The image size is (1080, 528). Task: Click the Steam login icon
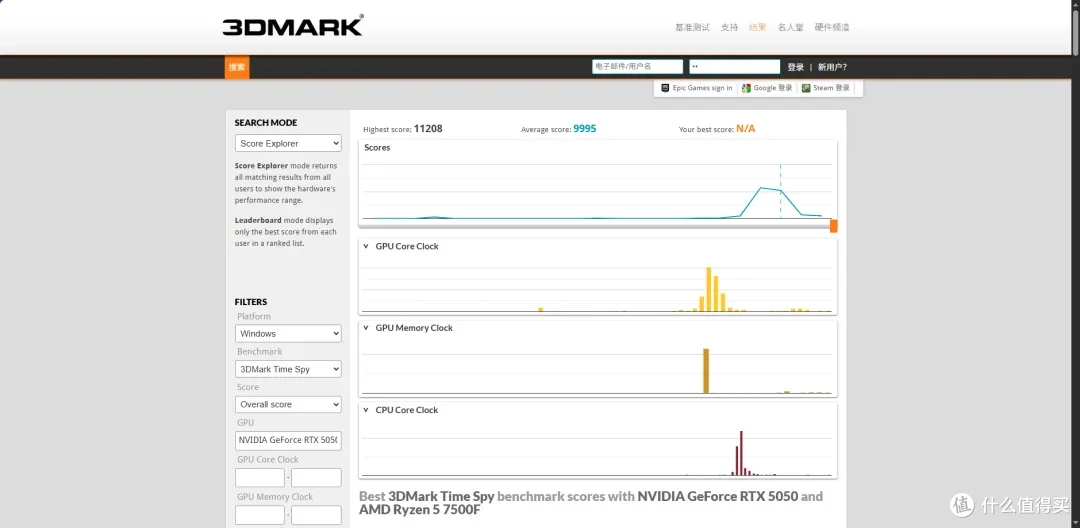(x=806, y=88)
